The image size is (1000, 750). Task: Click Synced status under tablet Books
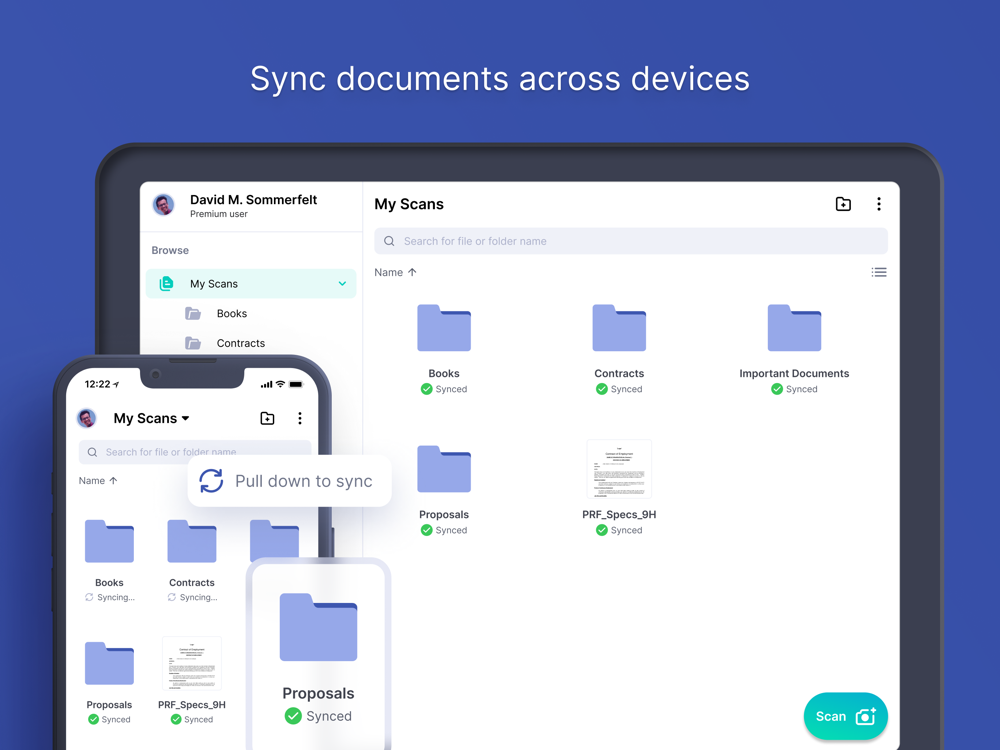pyautogui.click(x=444, y=389)
